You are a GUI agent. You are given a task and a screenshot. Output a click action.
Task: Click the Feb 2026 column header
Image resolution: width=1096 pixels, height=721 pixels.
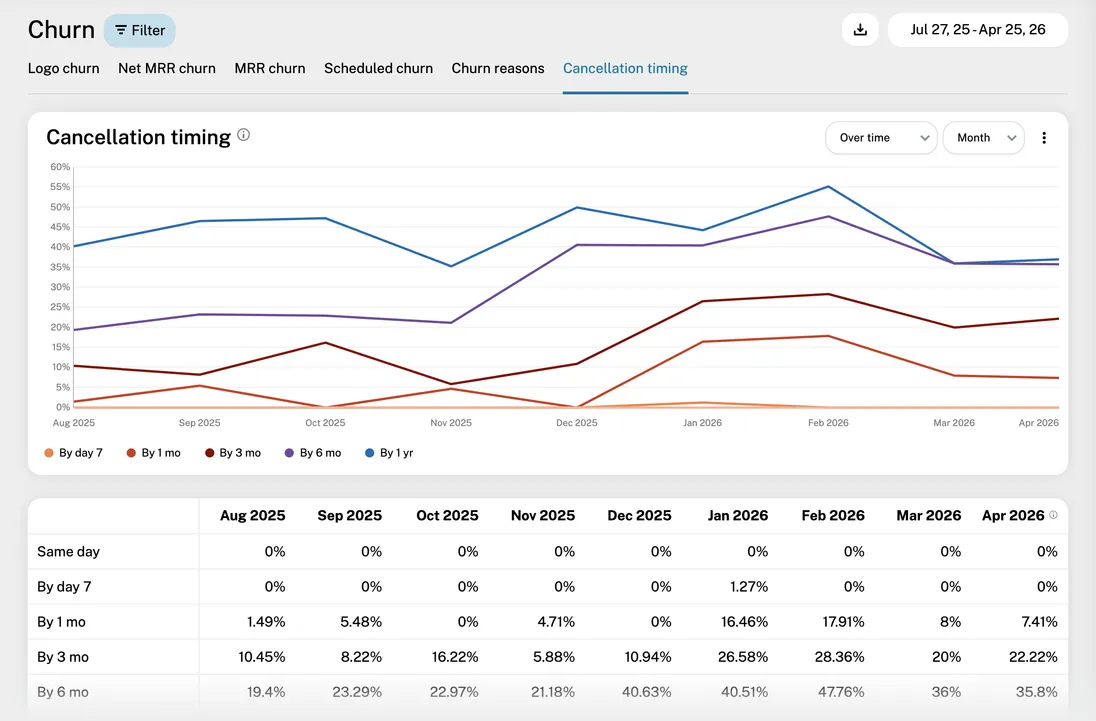tap(832, 516)
